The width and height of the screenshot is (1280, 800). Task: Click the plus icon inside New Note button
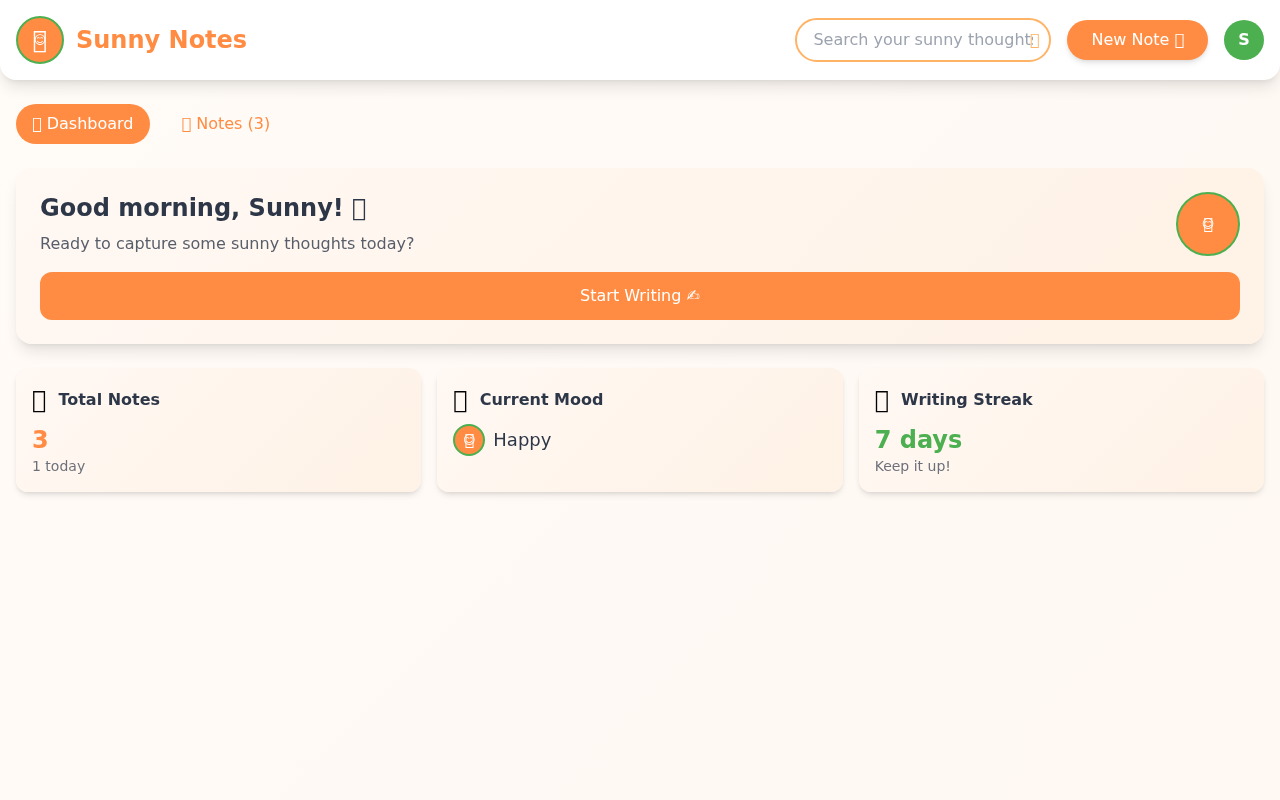coord(1180,40)
